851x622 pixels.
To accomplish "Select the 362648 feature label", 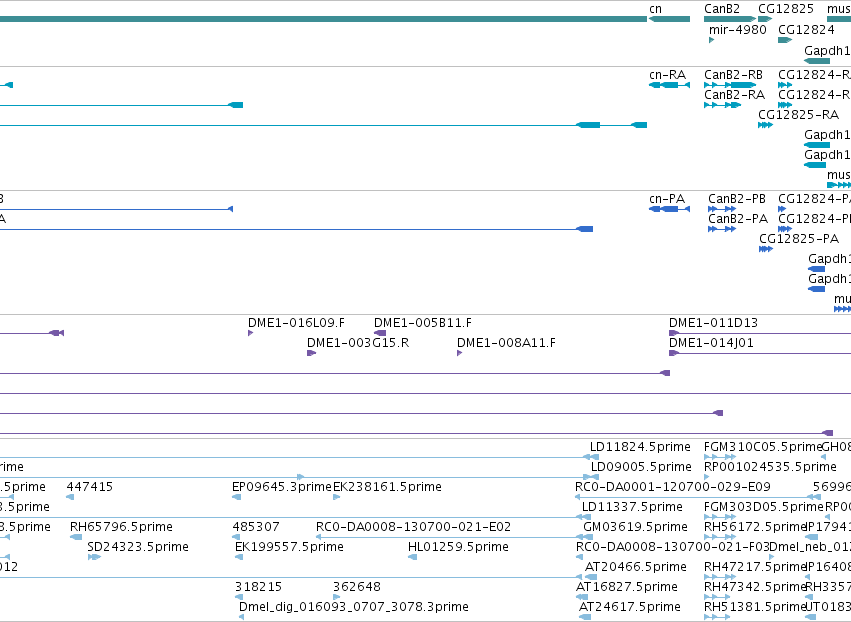I will pos(357,587).
